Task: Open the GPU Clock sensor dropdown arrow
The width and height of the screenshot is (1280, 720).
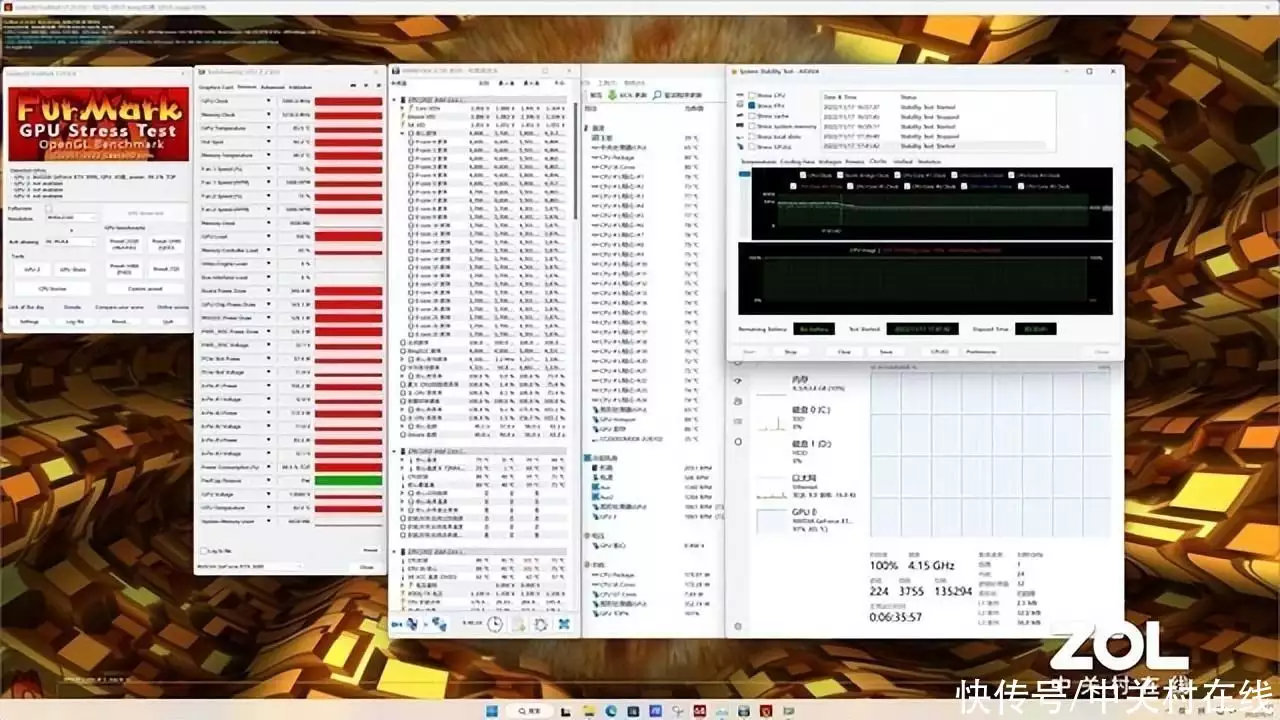Action: tap(270, 101)
